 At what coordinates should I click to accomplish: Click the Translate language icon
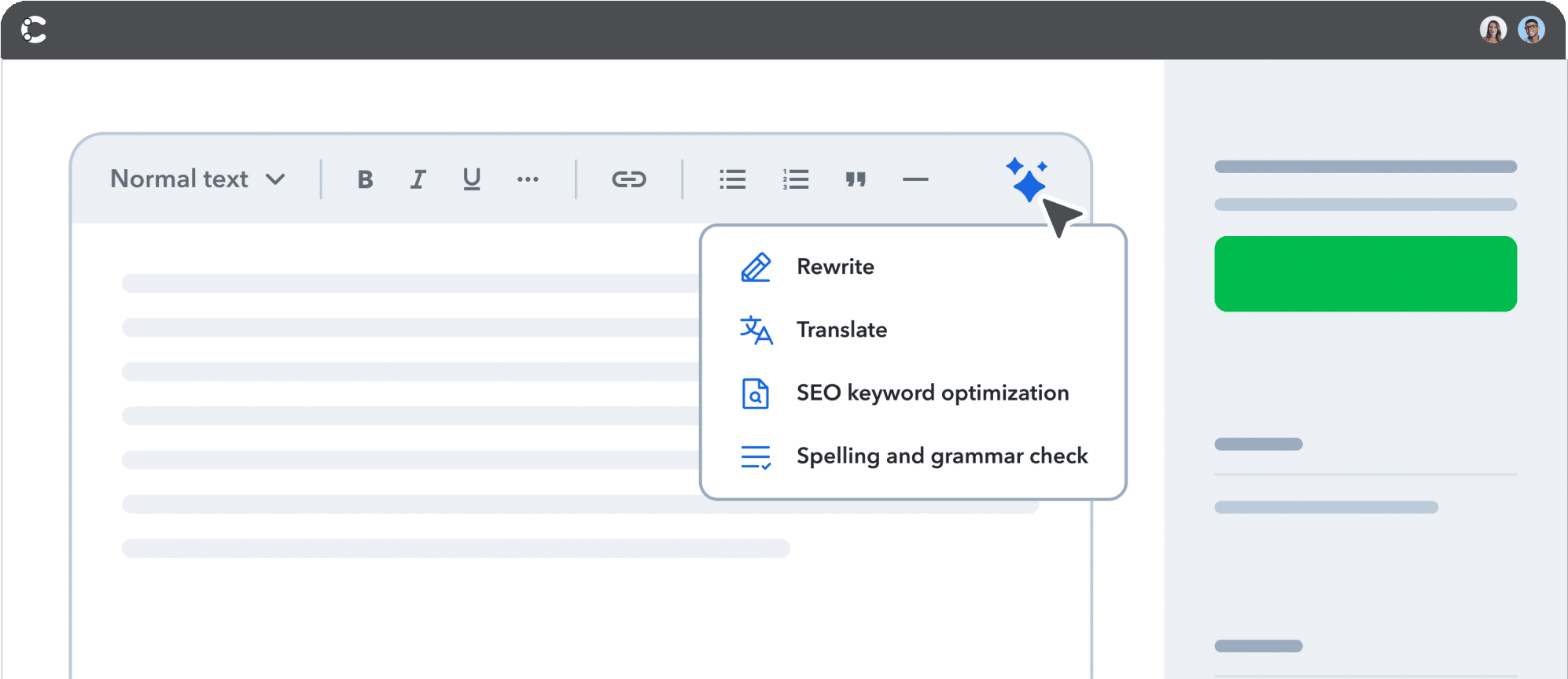[756, 330]
